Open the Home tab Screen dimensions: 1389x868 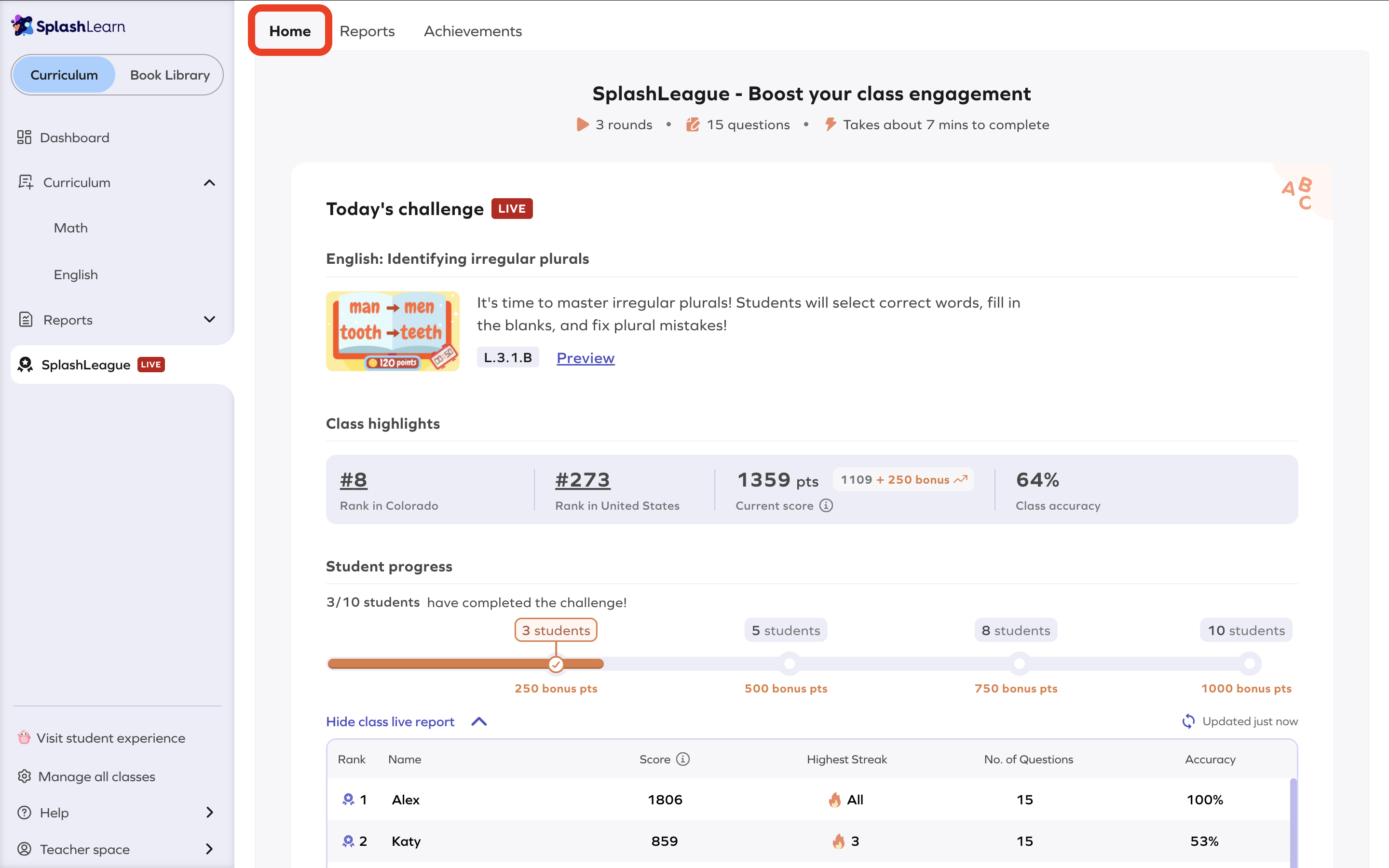[x=290, y=31]
